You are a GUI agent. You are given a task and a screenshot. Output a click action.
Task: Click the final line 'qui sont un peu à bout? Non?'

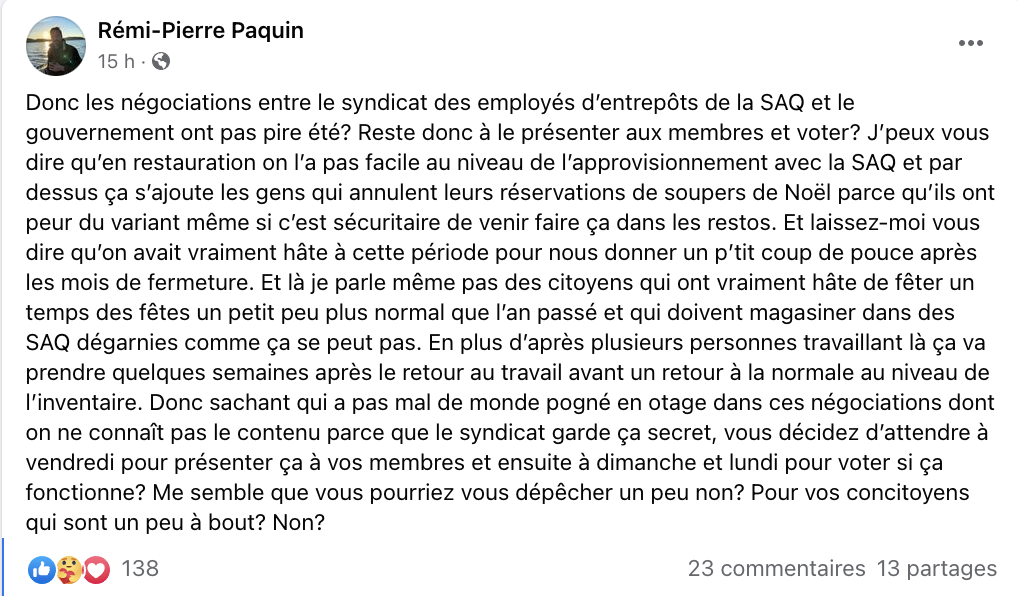point(175,523)
